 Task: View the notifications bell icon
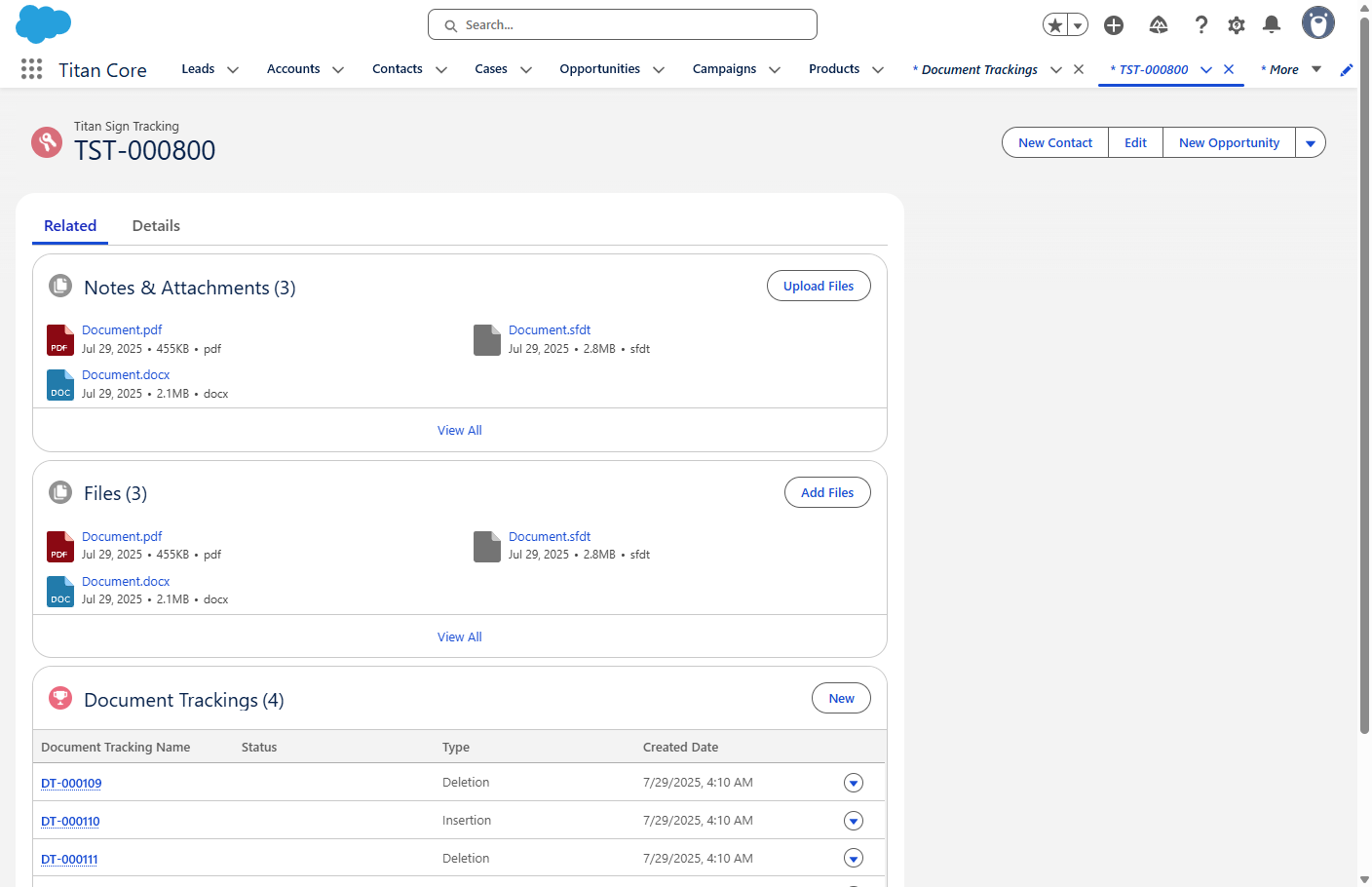pyautogui.click(x=1272, y=24)
